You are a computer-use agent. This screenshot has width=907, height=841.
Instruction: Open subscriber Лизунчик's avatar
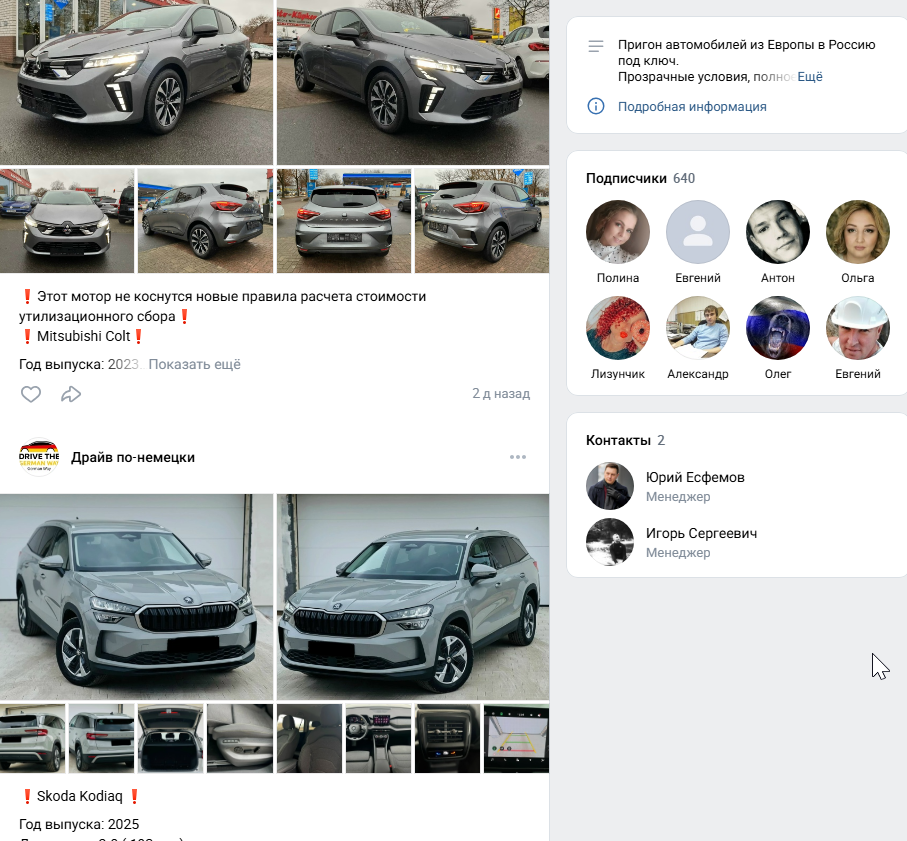point(618,328)
